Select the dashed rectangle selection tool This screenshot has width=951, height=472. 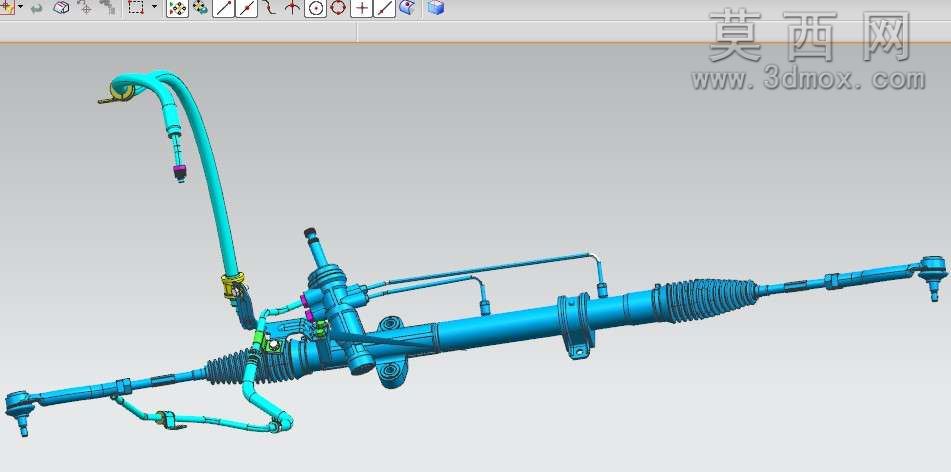pyautogui.click(x=136, y=8)
